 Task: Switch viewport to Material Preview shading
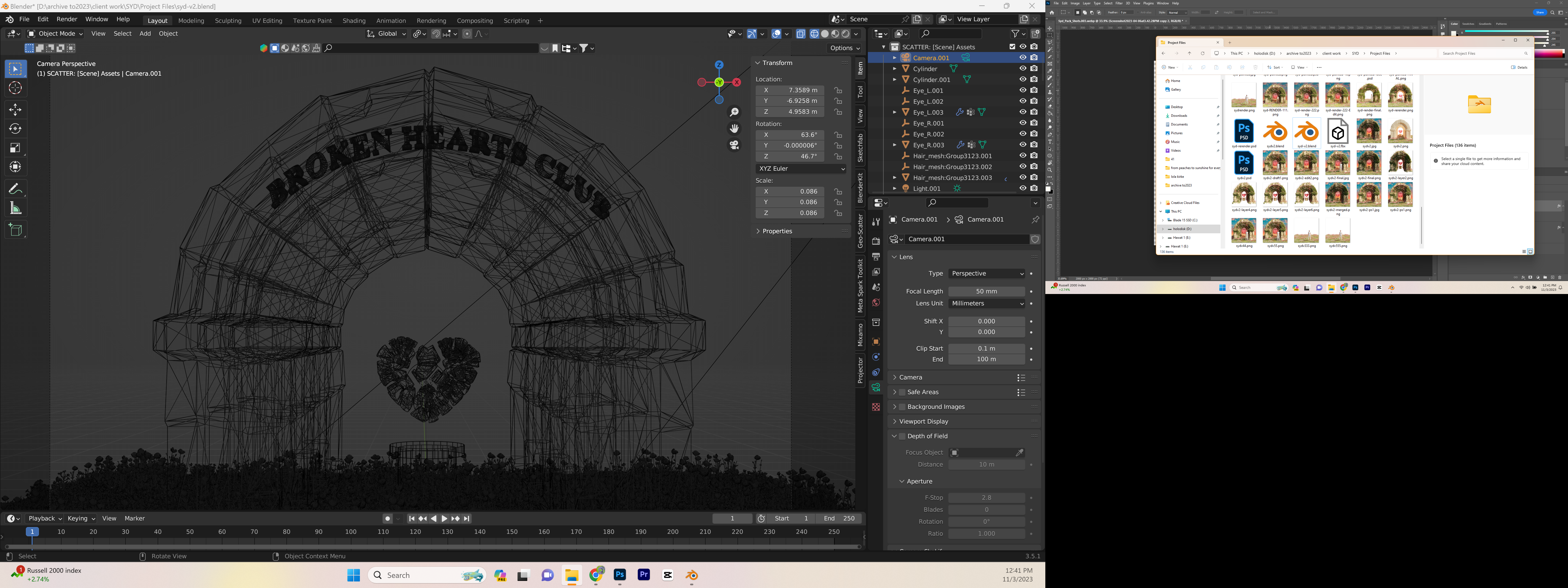click(835, 34)
